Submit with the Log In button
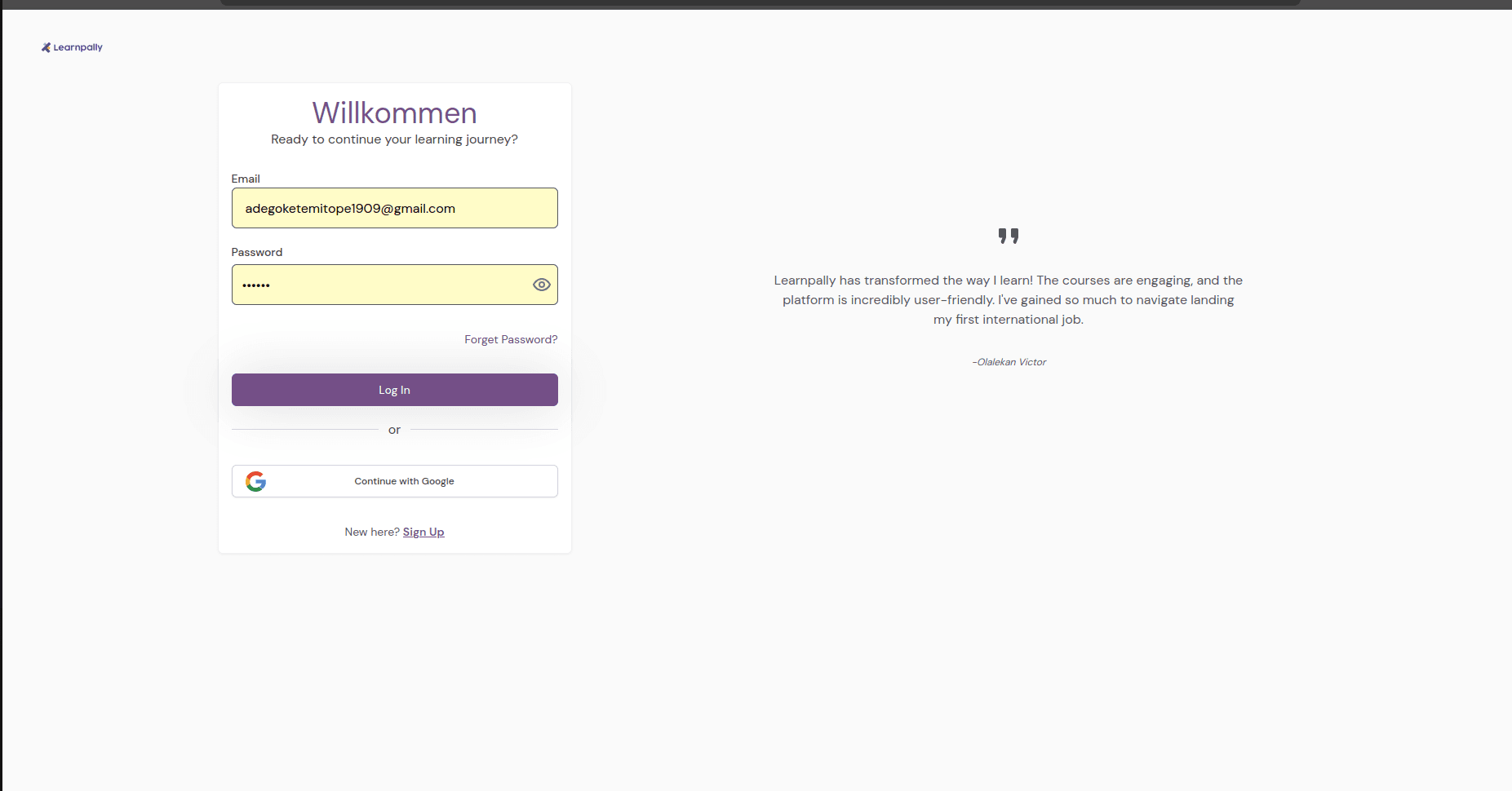This screenshot has height=791, width=1512. (395, 390)
